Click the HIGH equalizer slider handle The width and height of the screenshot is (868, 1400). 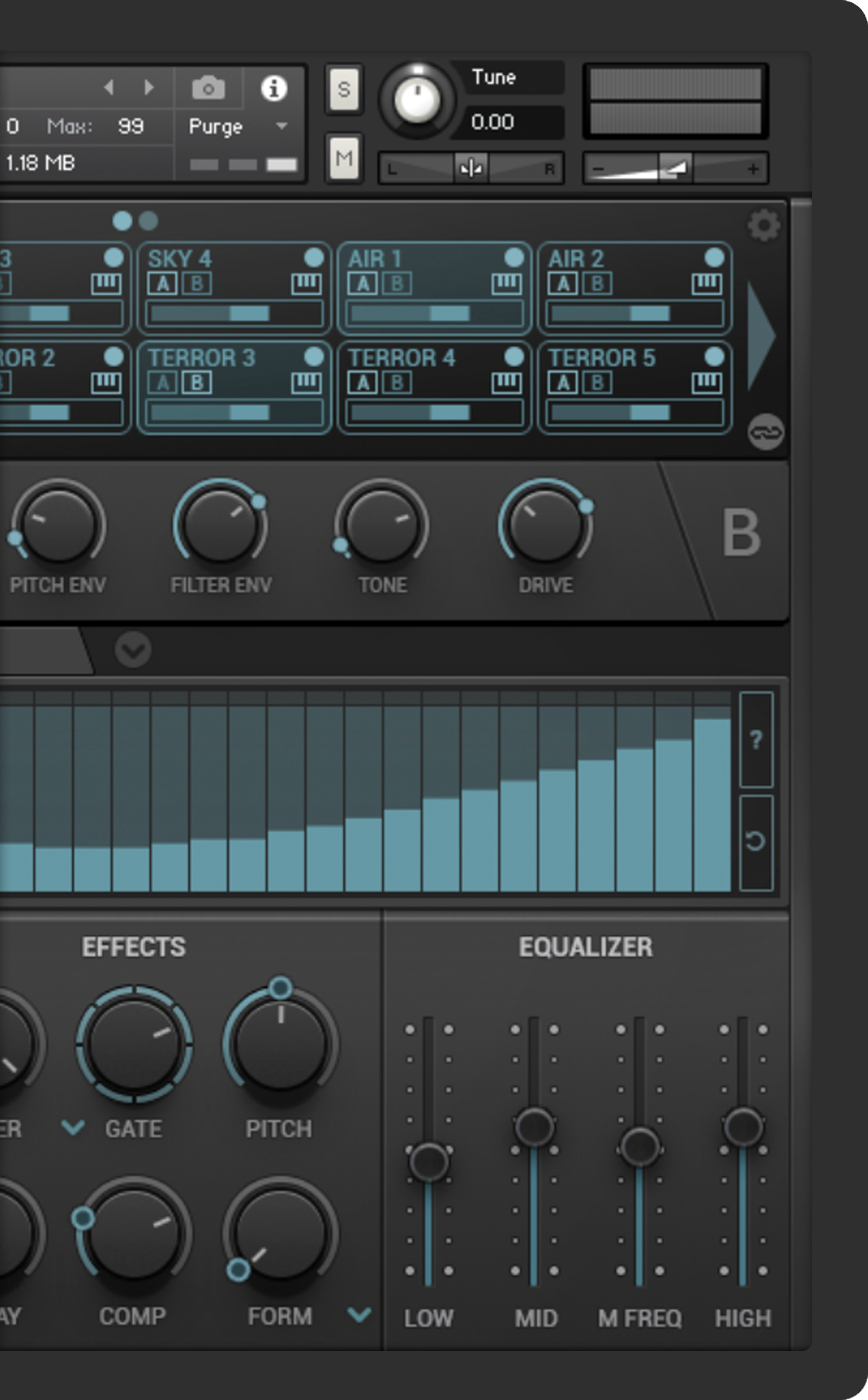(x=743, y=1126)
